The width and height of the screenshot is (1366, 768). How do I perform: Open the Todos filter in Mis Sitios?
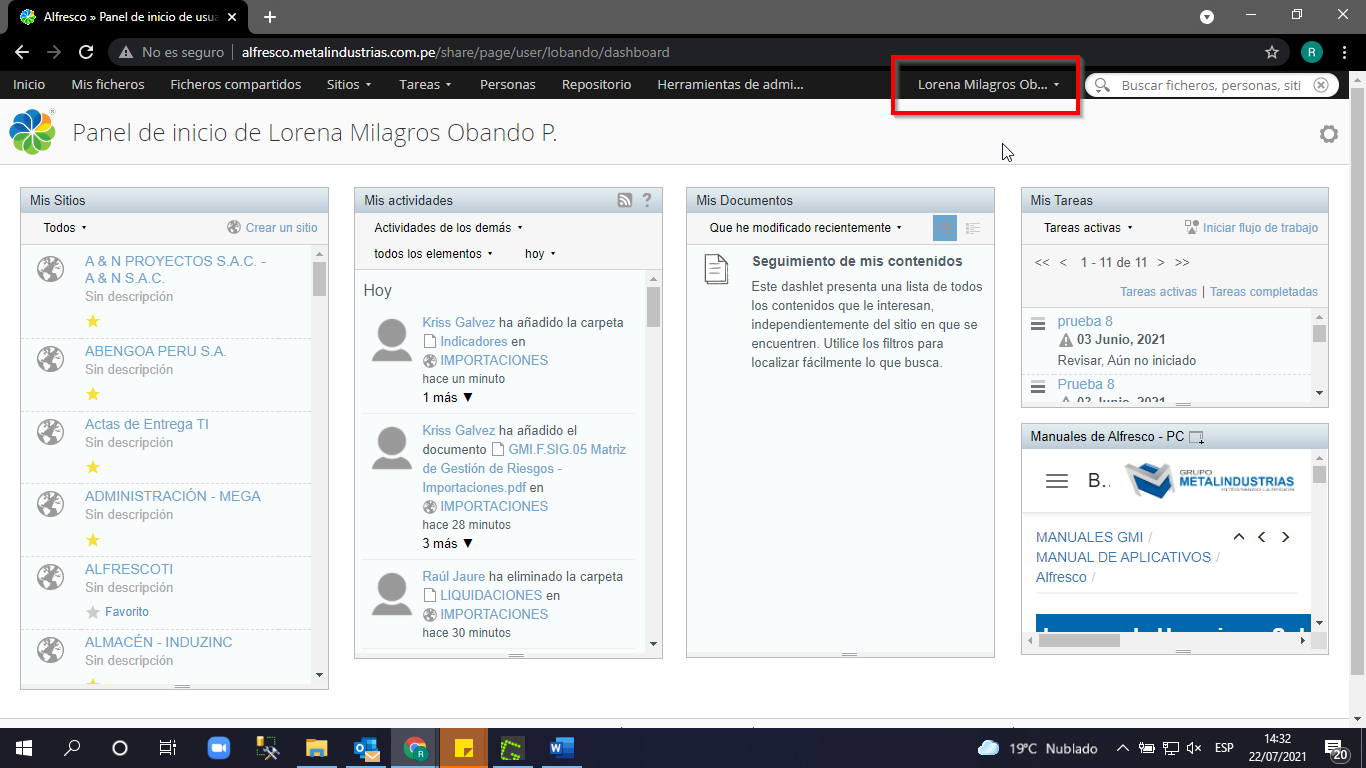pos(65,228)
